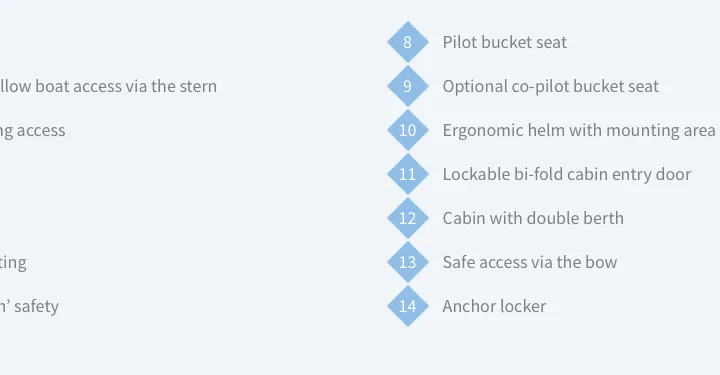Image resolution: width=720 pixels, height=375 pixels.
Task: Click the partial text ending in 'safety'
Action: 29,307
